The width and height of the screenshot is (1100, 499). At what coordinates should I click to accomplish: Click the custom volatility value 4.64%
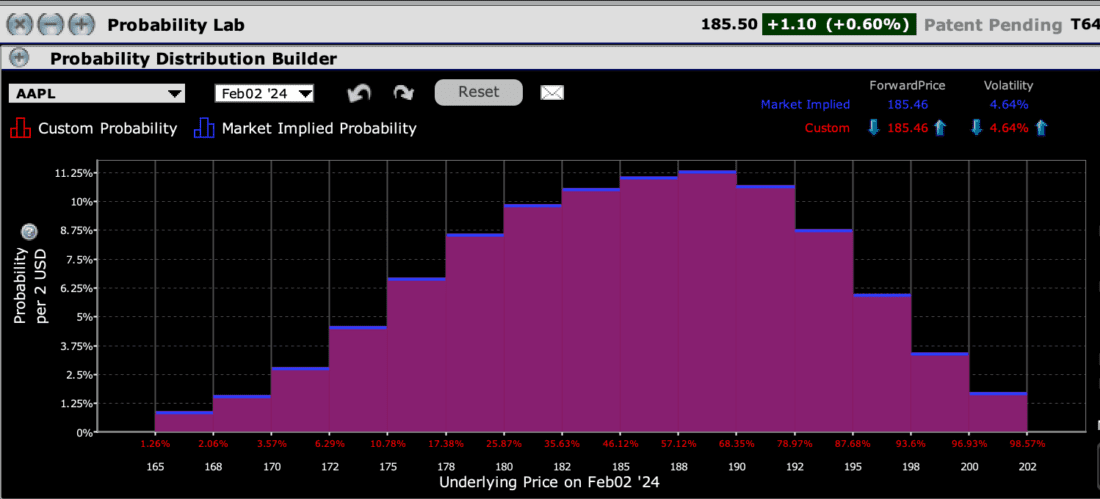[x=1009, y=128]
